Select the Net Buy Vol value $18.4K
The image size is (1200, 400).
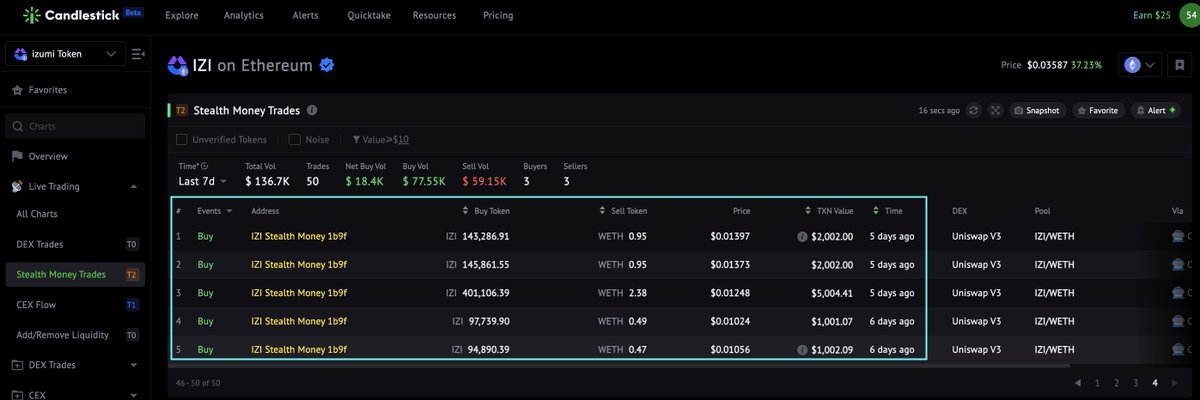click(x=366, y=181)
